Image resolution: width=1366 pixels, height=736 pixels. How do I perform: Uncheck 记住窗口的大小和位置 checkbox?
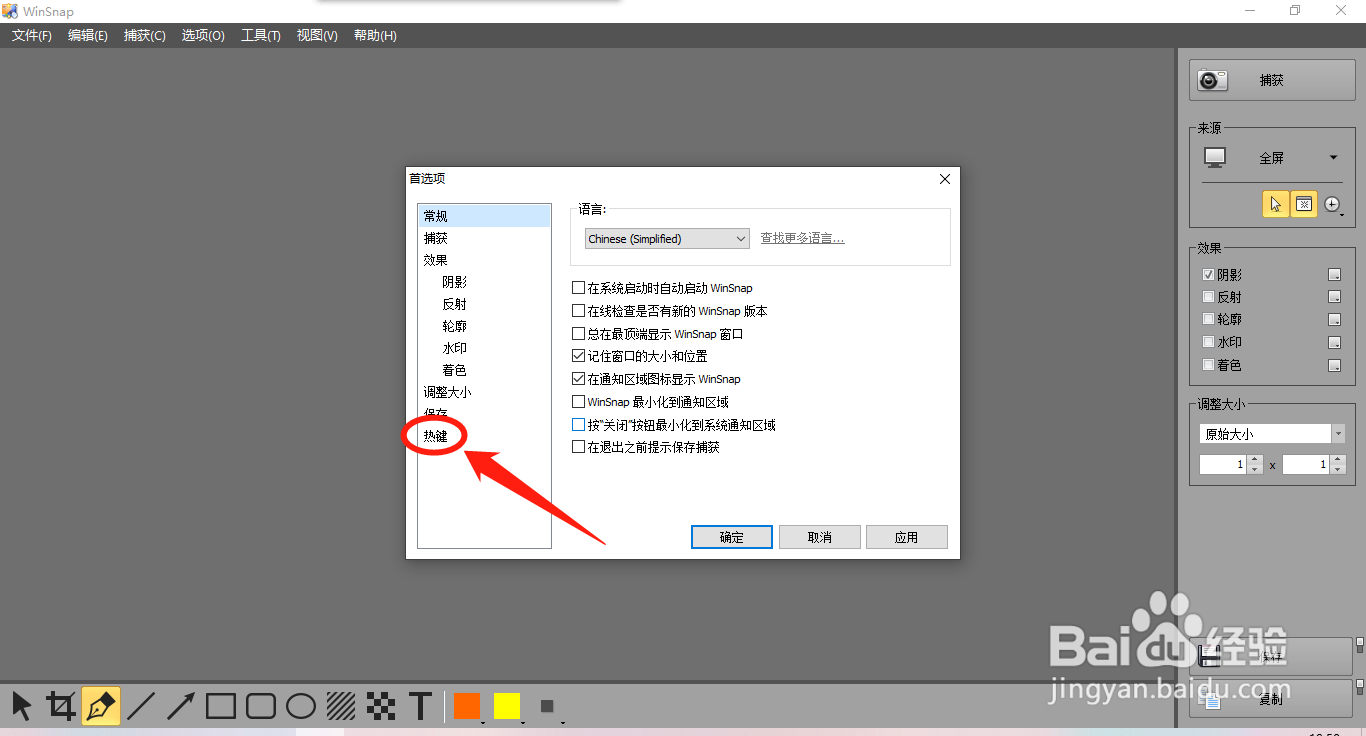(x=578, y=356)
